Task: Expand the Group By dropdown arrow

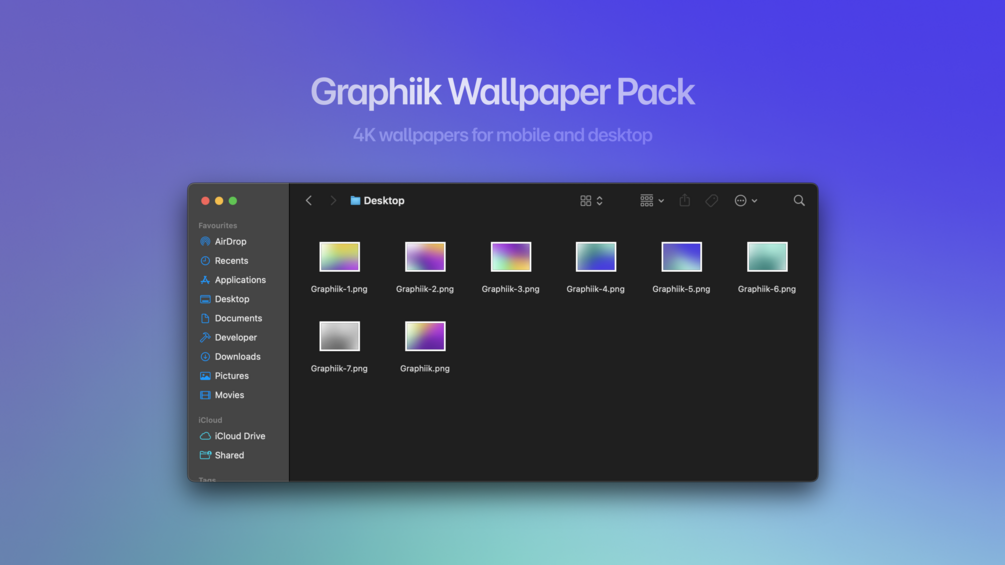Action: [661, 201]
